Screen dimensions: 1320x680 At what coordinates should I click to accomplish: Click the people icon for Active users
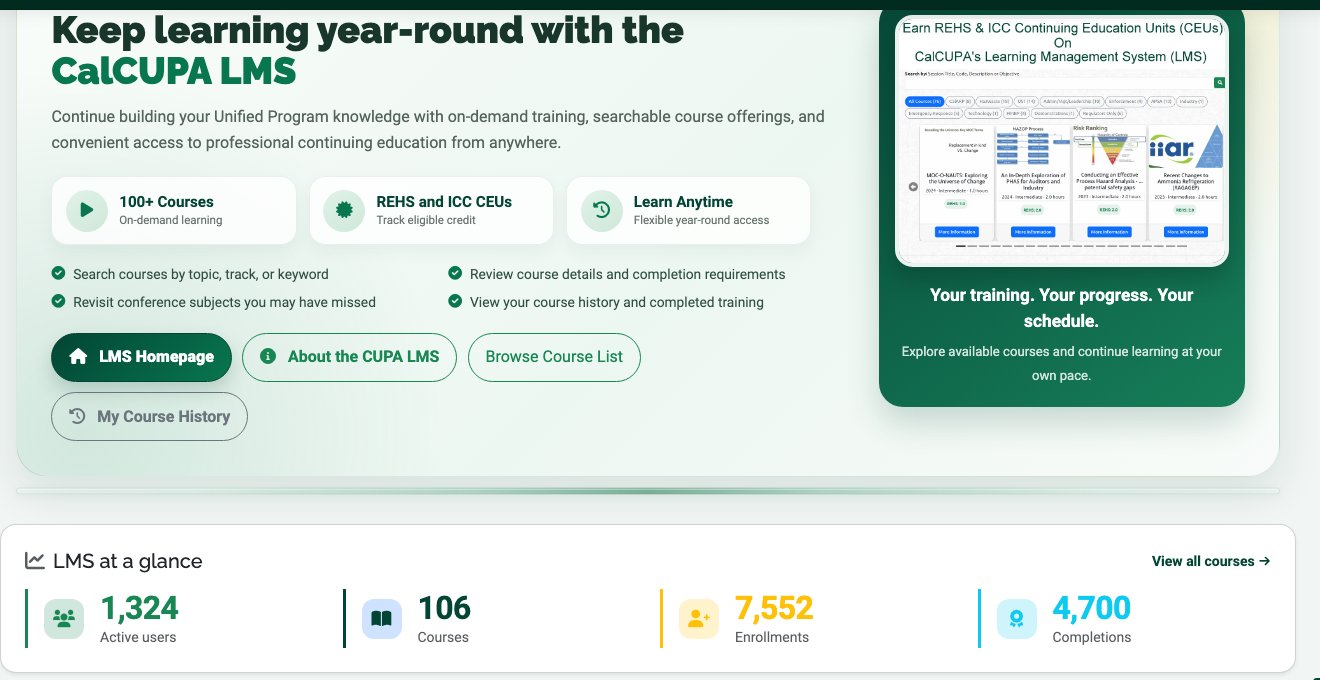[64, 619]
